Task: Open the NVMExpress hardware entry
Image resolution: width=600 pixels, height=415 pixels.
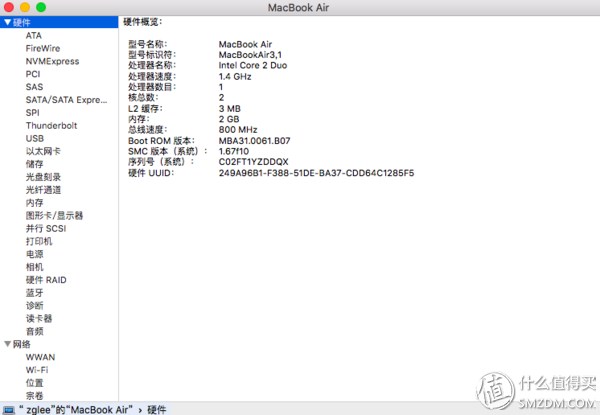Action: coord(52,61)
